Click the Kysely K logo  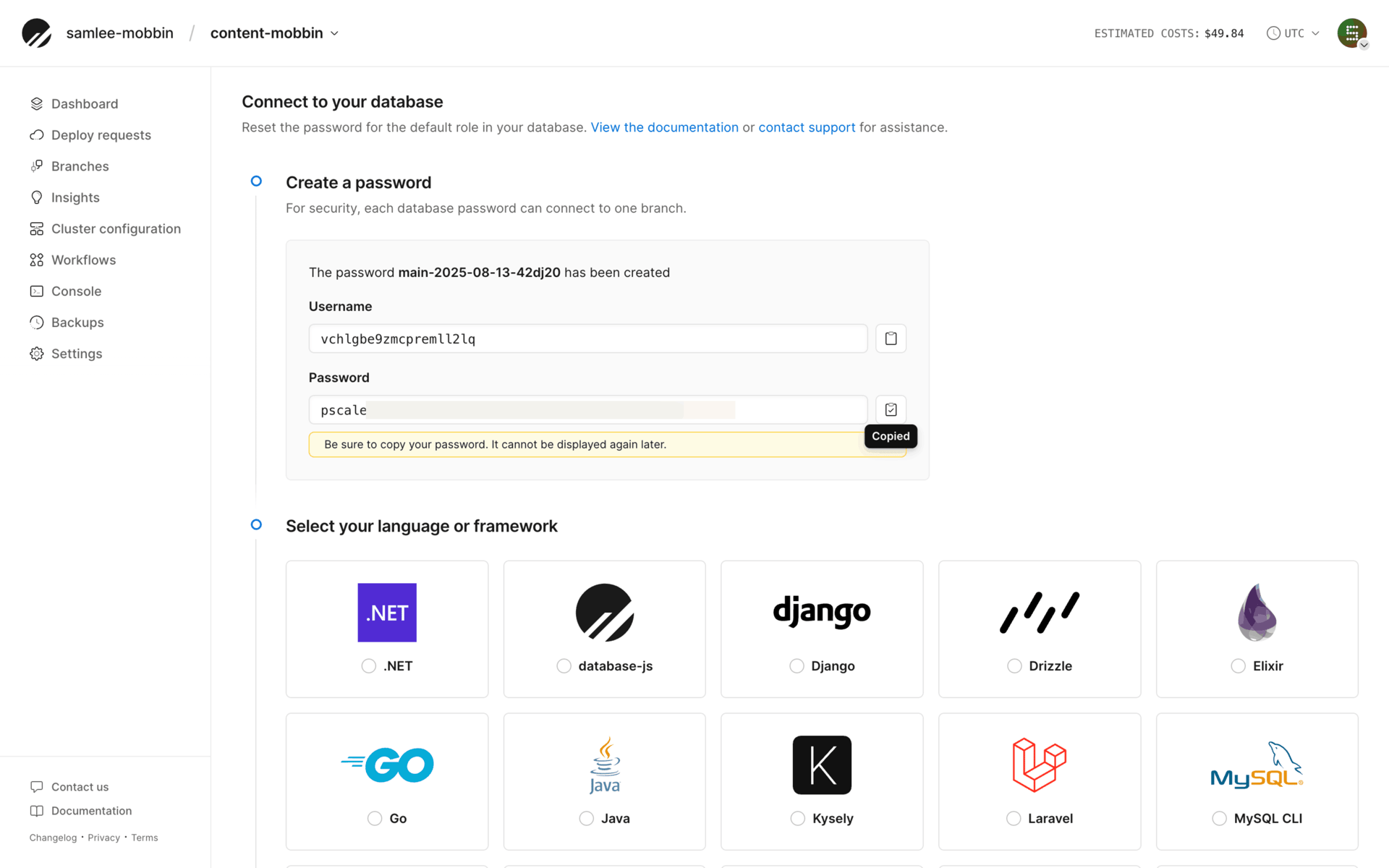click(822, 765)
